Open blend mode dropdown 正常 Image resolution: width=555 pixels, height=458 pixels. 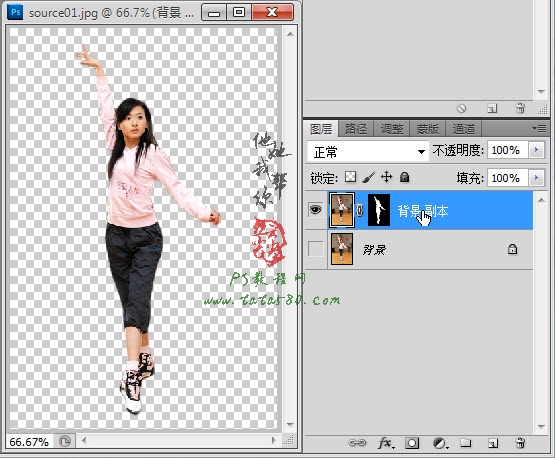click(367, 152)
